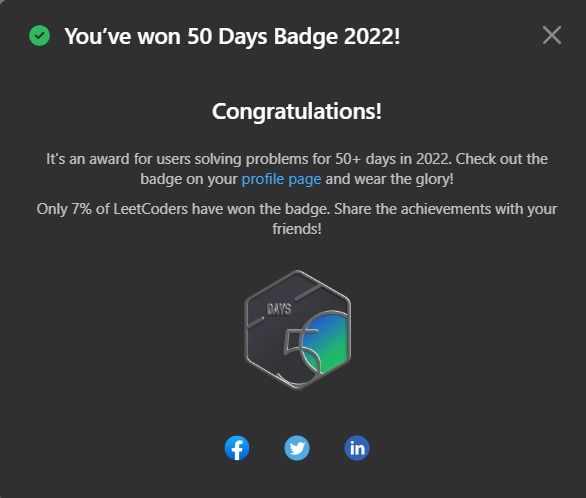Click the "2022!" part of the title
This screenshot has height=498, width=586.
372,36
